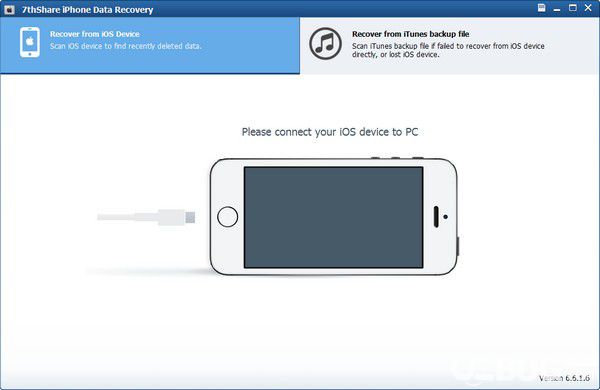Click the iPhone illustration screen
600x390 pixels.
pos(334,217)
